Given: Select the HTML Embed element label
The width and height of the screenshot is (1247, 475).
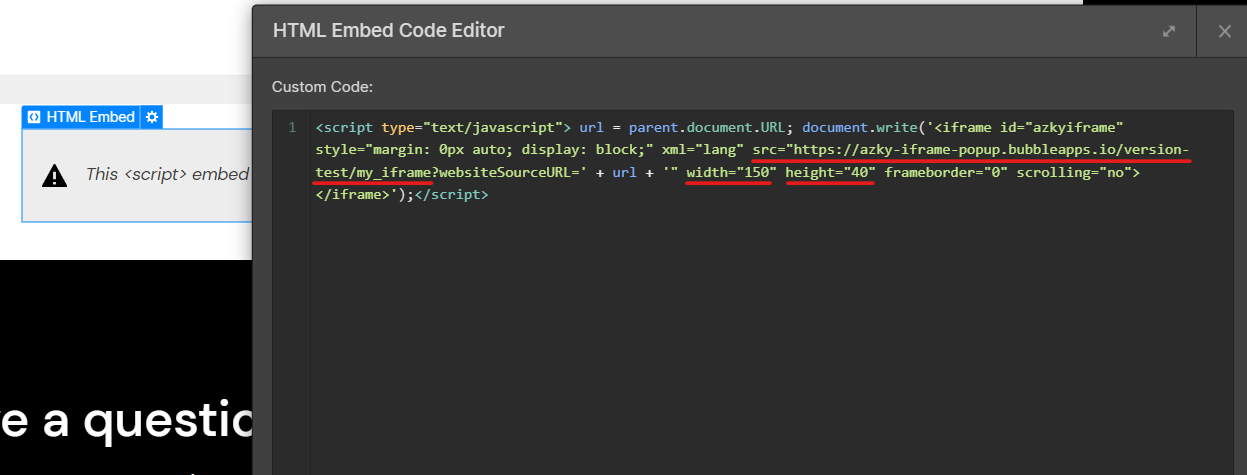Looking at the screenshot, I should tap(90, 117).
